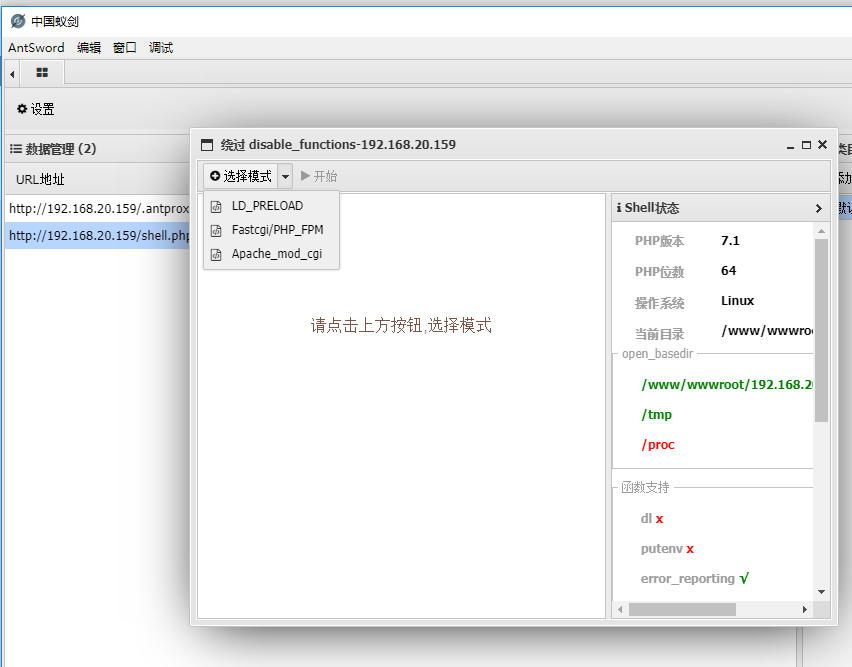
Task: Open the 编辑 menu
Action: pos(89,48)
